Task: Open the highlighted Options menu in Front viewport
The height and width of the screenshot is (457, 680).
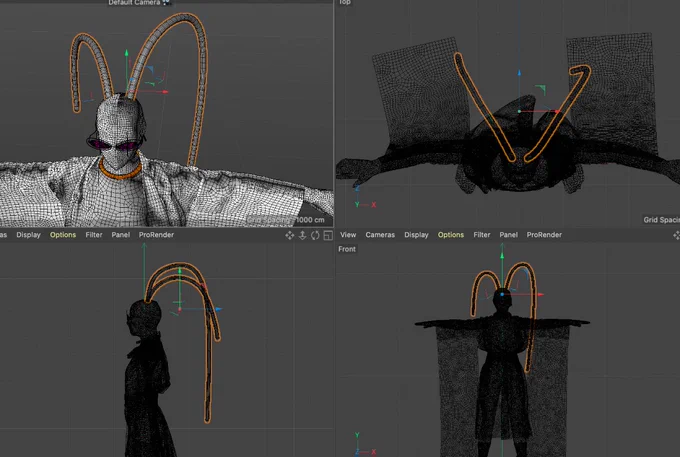Action: tap(451, 235)
